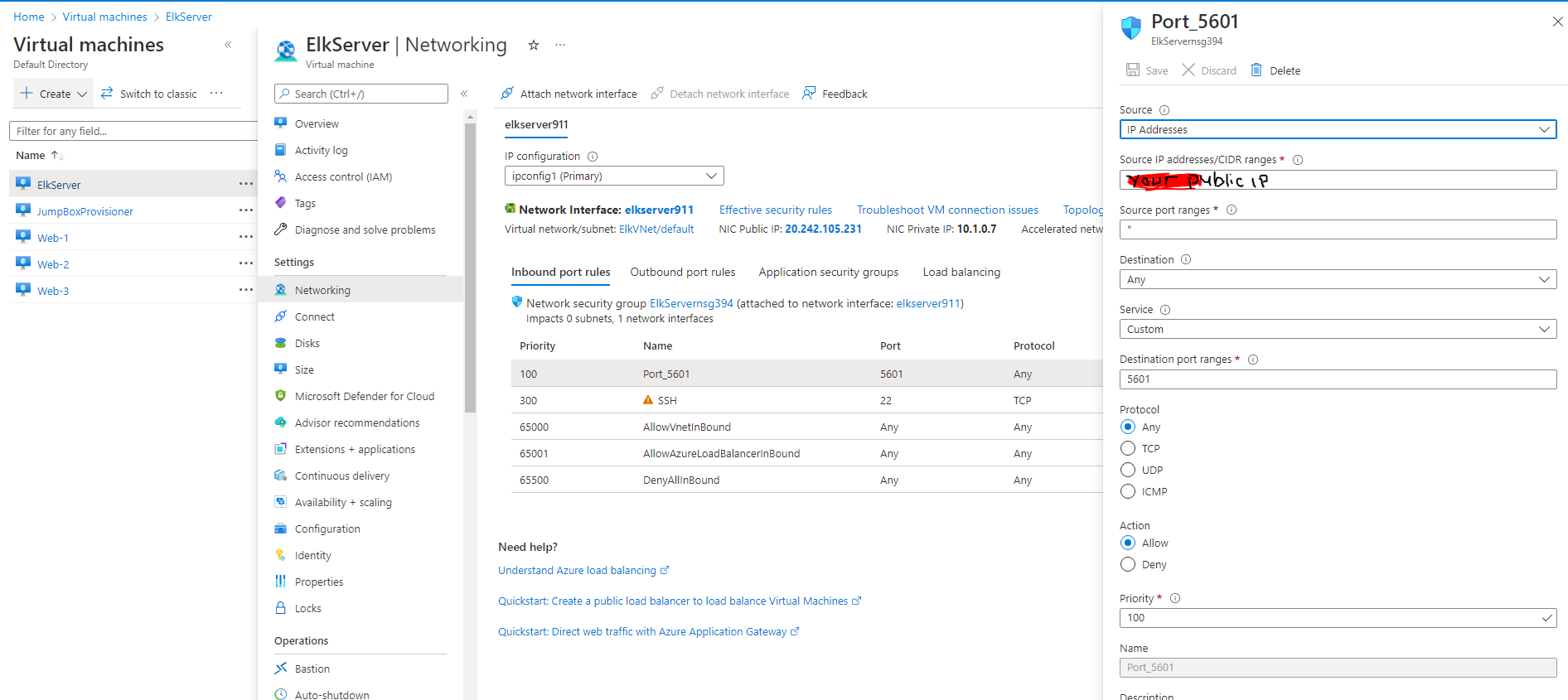Select the ICMP protocol radio button

point(1128,491)
